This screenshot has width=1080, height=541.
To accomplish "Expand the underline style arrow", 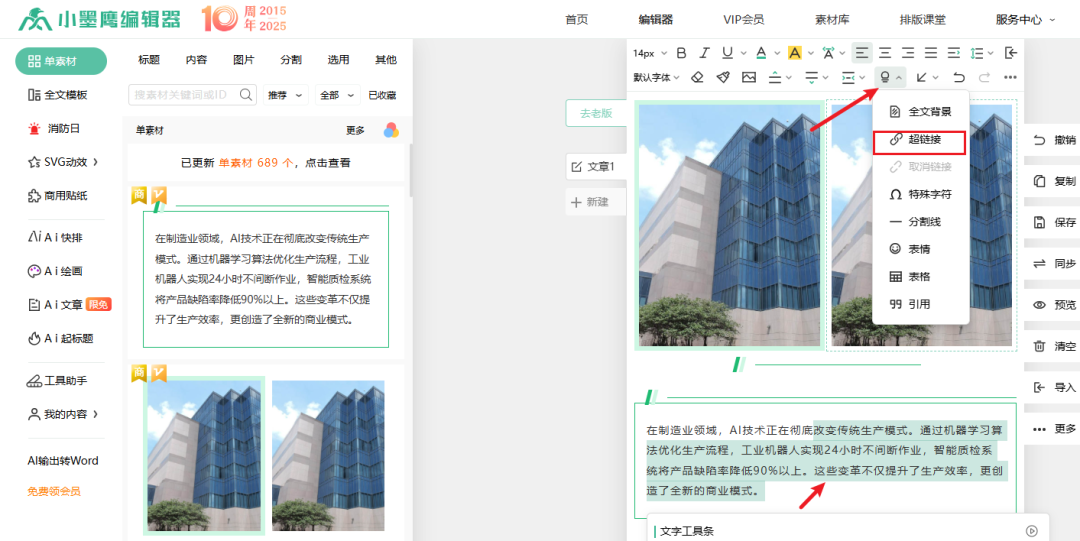I will 744,53.
